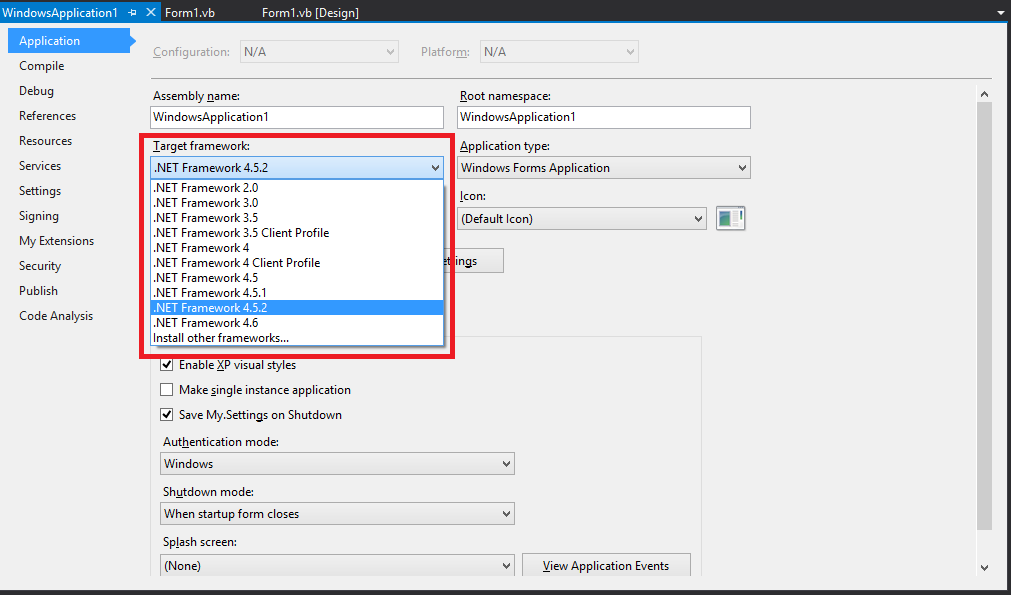Switch to the Form1.vb [Design] tab

tap(310, 13)
